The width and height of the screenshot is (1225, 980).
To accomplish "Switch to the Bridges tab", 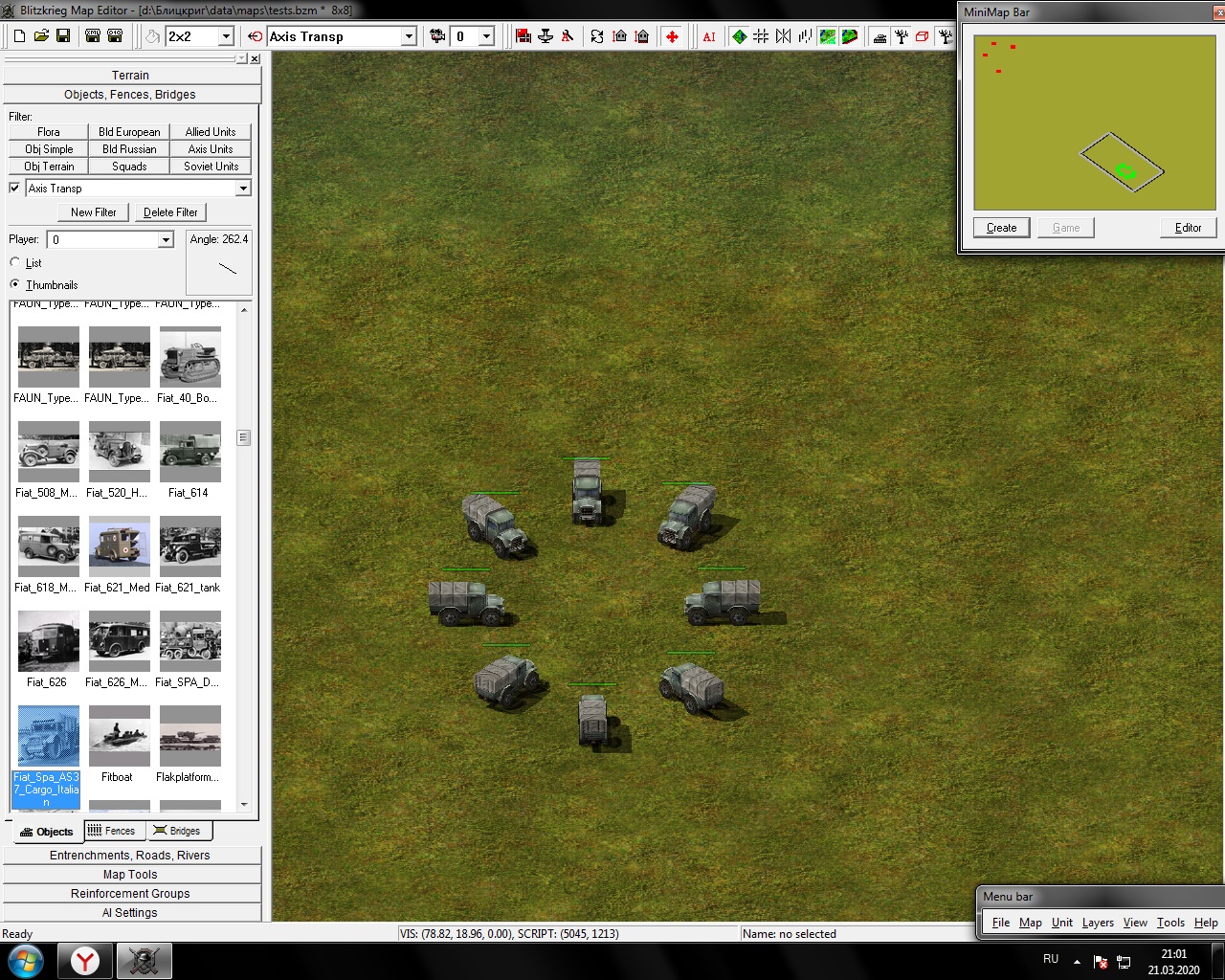I will point(177,831).
